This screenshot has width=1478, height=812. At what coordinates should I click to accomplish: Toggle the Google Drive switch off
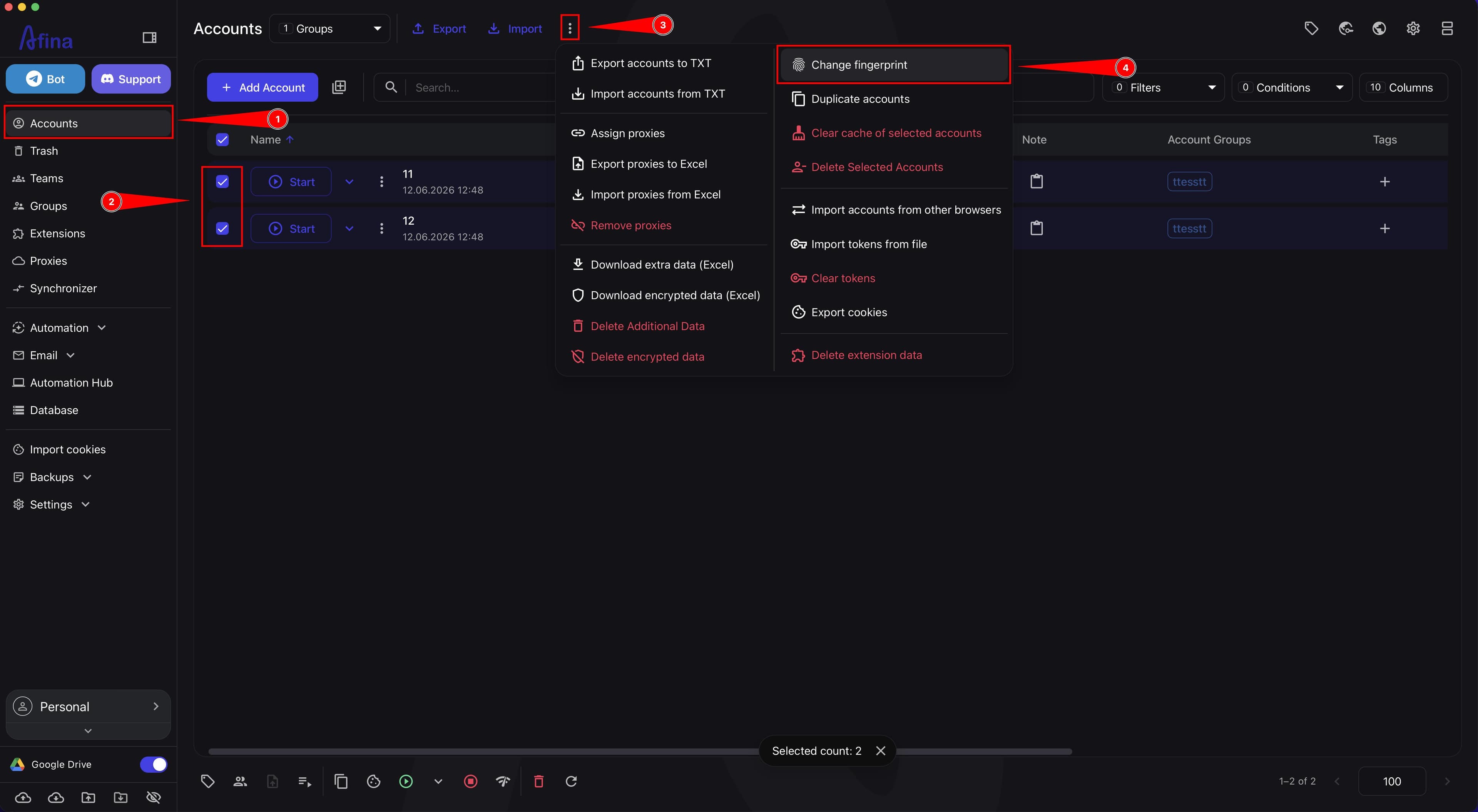[153, 764]
